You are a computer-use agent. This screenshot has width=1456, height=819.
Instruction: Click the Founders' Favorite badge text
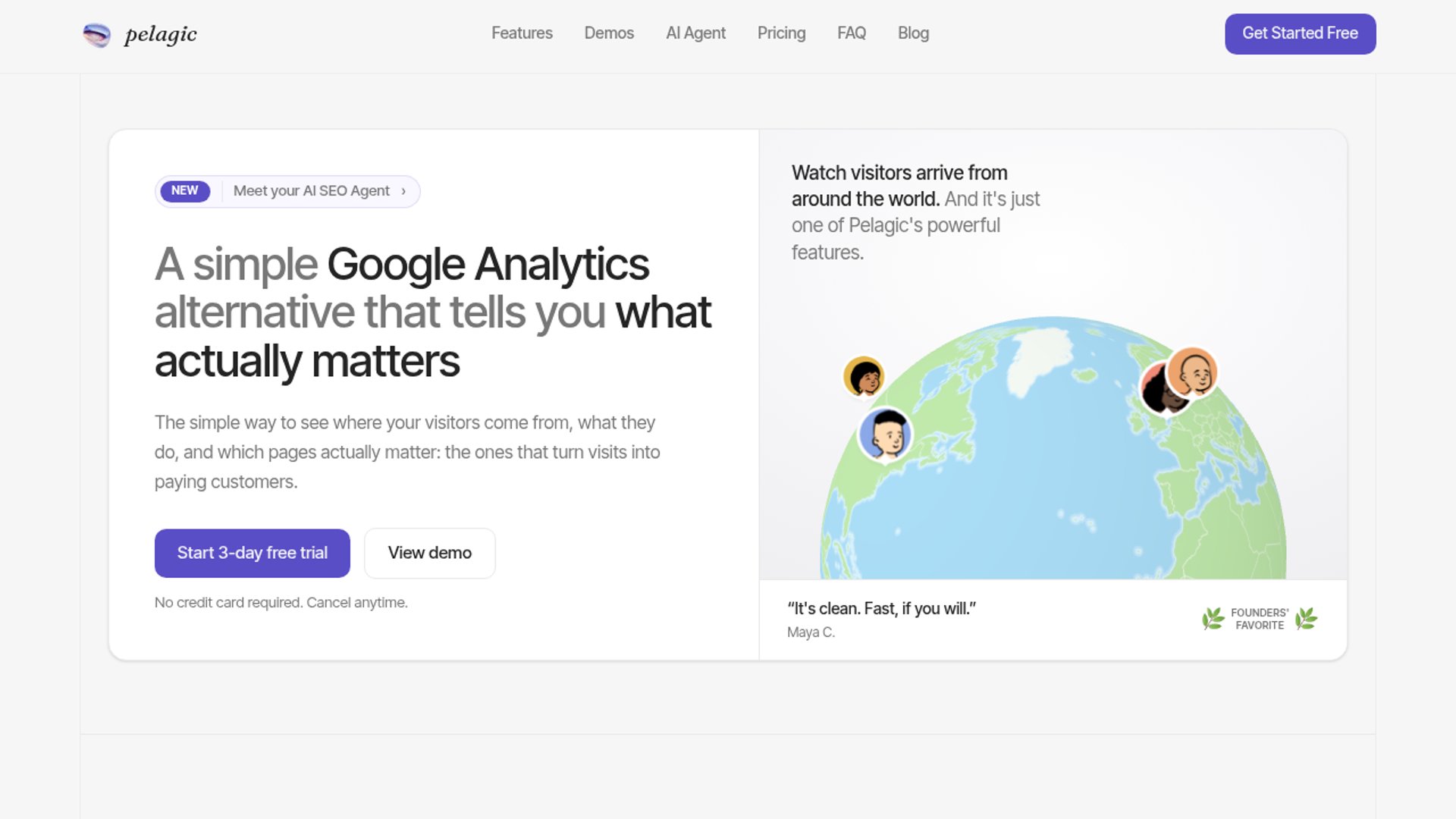pyautogui.click(x=1260, y=619)
